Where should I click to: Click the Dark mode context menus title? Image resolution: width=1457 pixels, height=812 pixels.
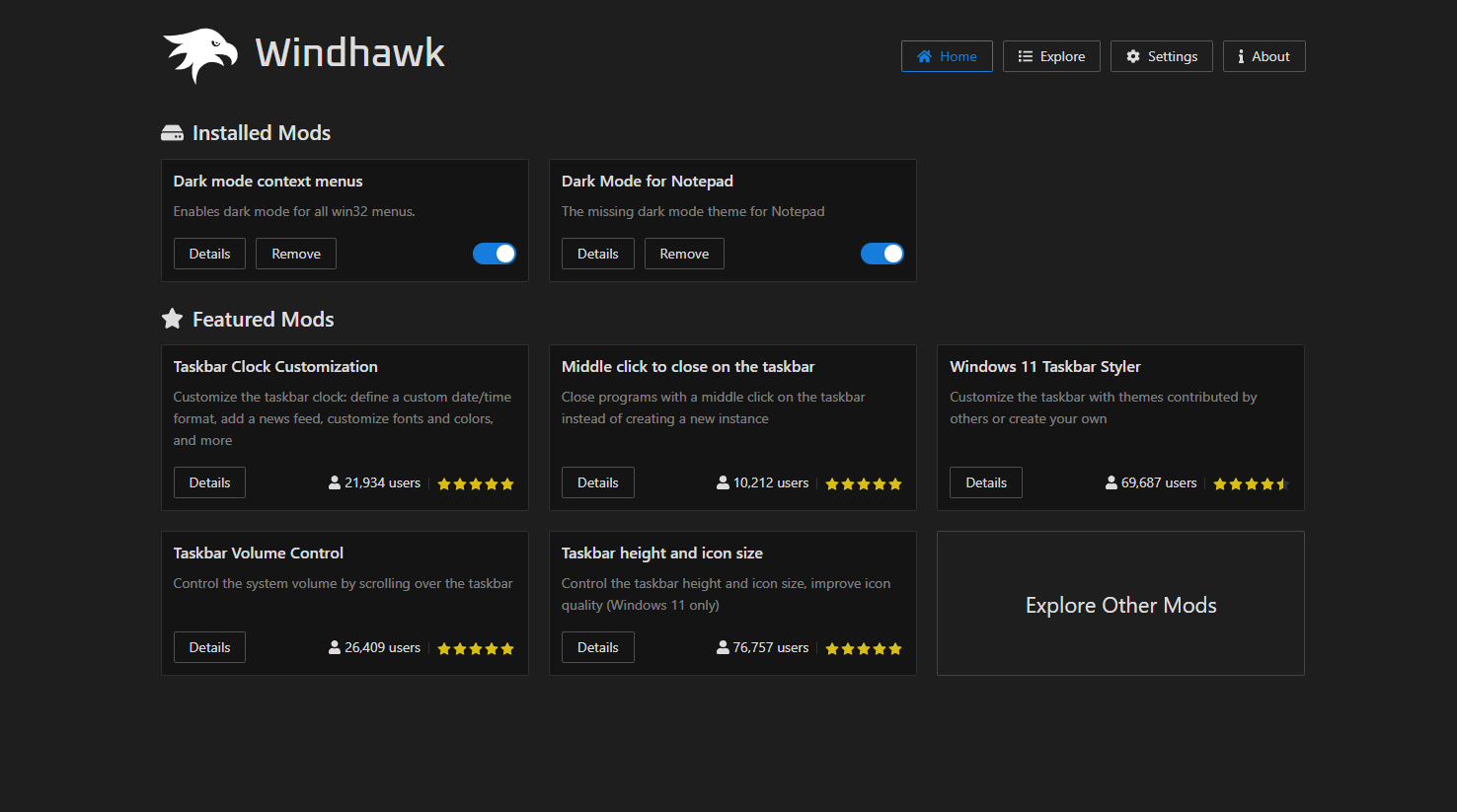(x=268, y=182)
